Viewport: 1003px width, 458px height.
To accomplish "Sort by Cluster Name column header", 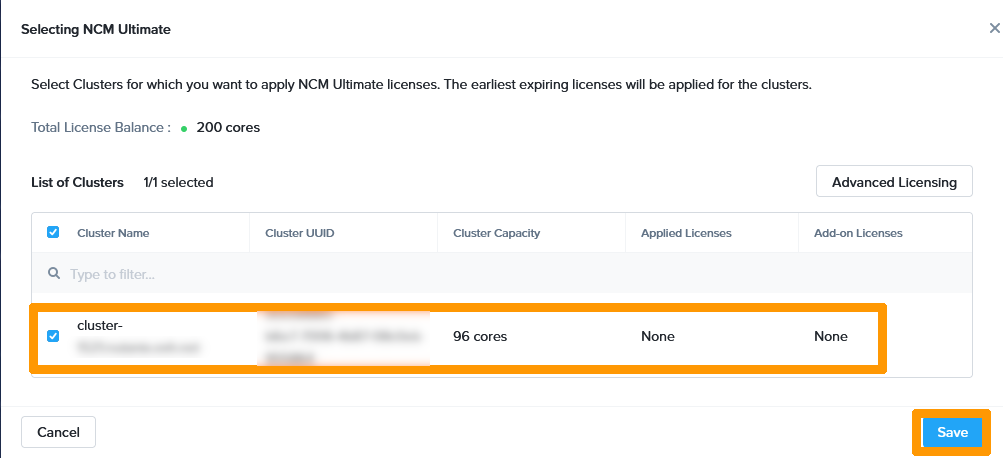I will 113,233.
